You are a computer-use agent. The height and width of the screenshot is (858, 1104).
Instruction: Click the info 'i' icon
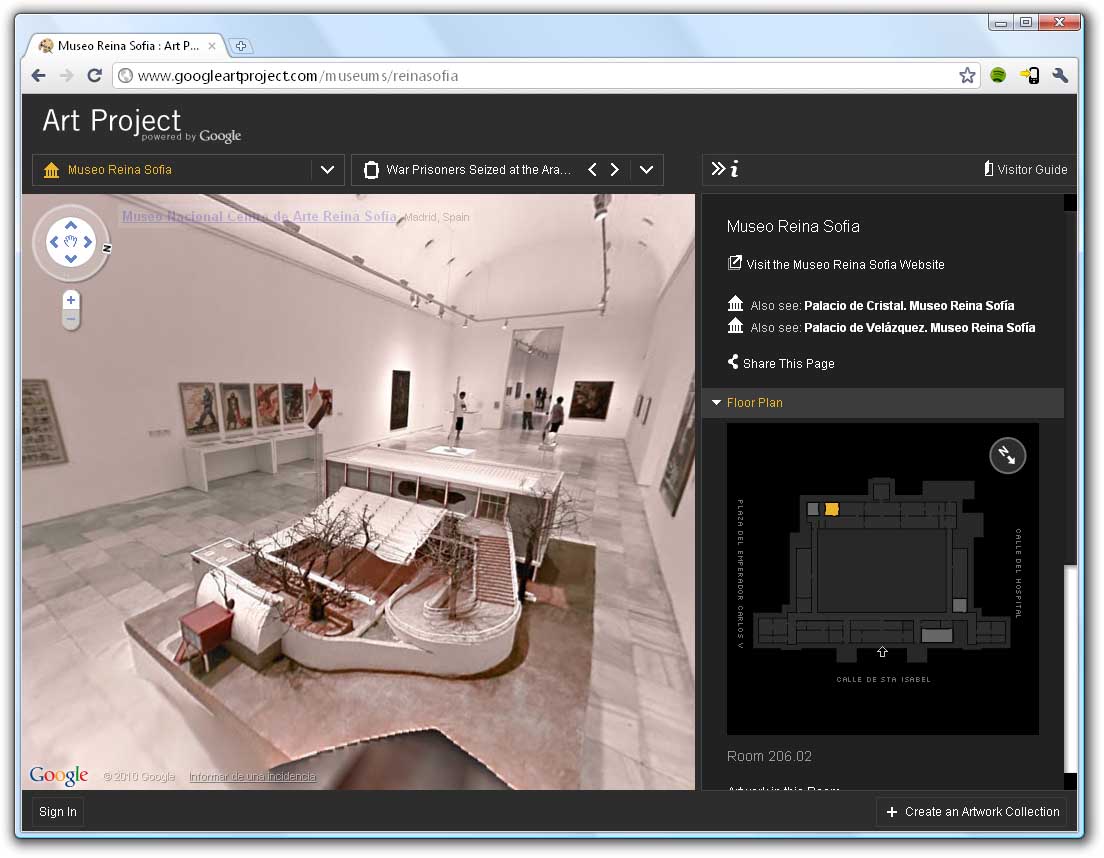pyautogui.click(x=734, y=168)
